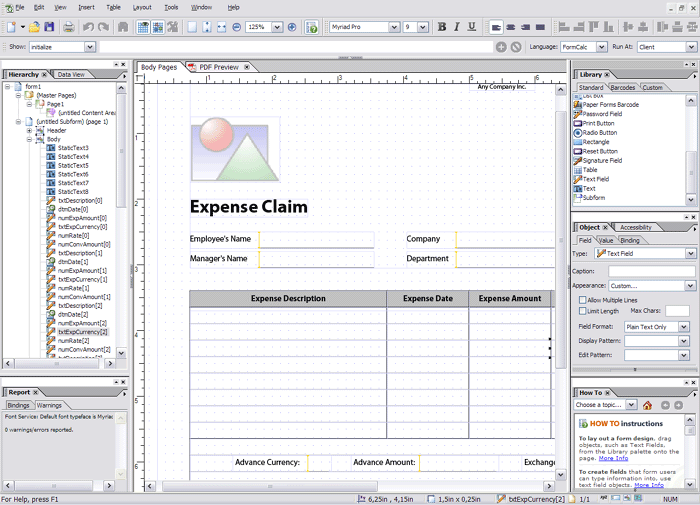This screenshot has height=505, width=700.
Task: Apply Italic text formatting
Action: click(455, 27)
